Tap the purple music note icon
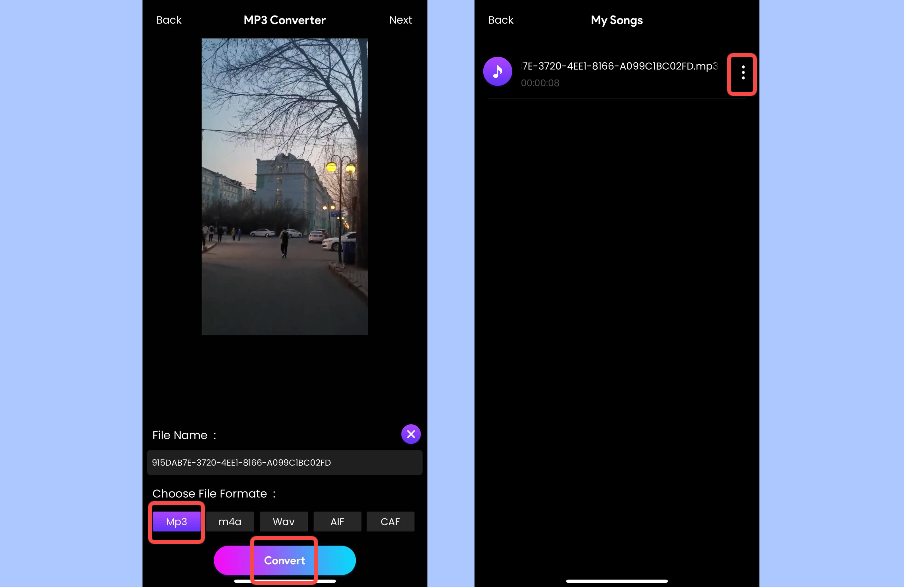Viewport: 904px width, 587px height. (x=498, y=72)
